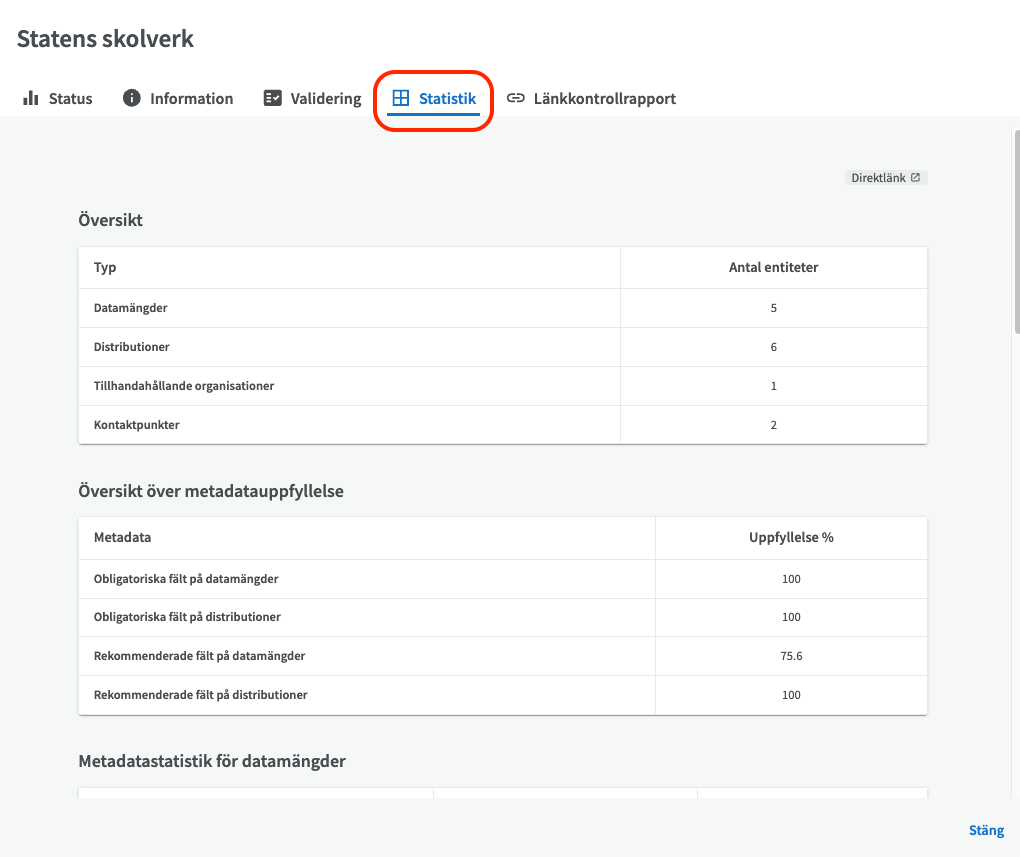Click the chain link icon beside Länkkontrollrapport
This screenshot has height=857, width=1020.
coord(516,98)
